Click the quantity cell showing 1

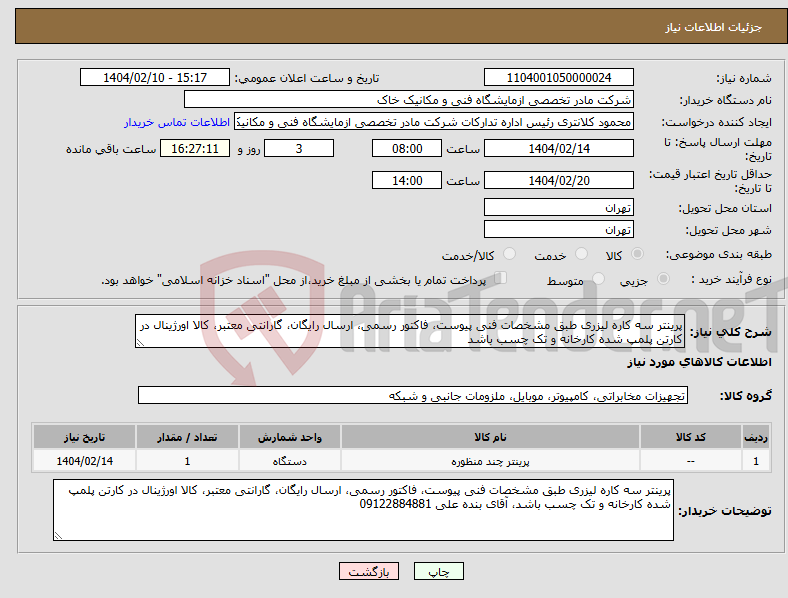coord(187,461)
